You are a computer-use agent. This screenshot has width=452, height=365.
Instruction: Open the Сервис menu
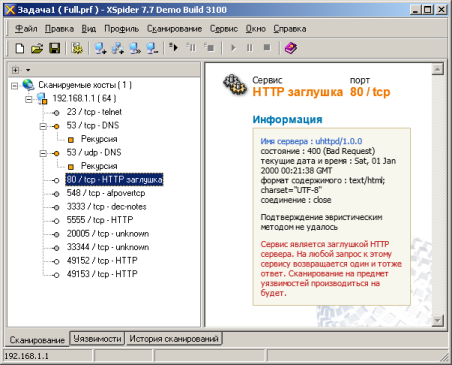coord(224,29)
